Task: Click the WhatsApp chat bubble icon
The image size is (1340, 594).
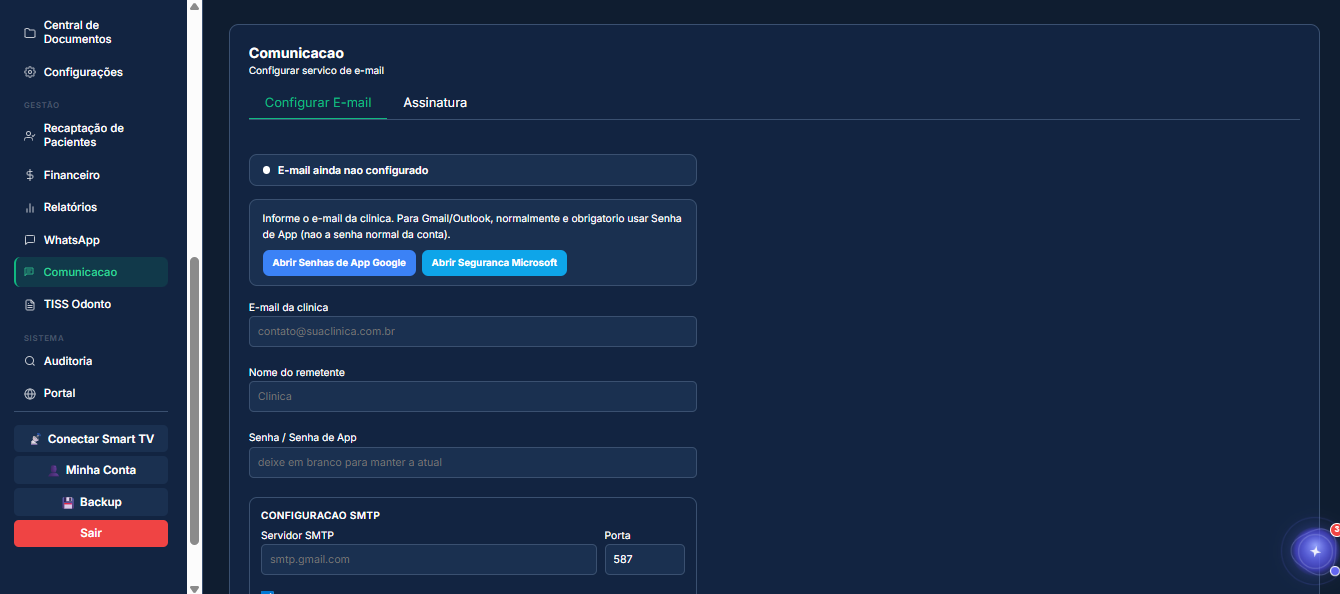Action: 30,240
